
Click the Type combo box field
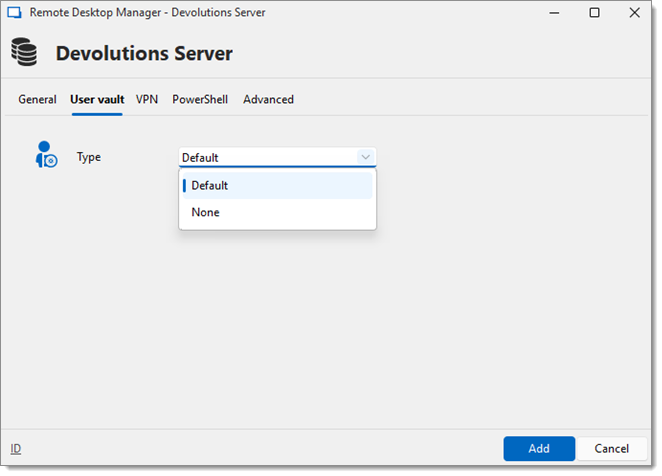click(277, 157)
